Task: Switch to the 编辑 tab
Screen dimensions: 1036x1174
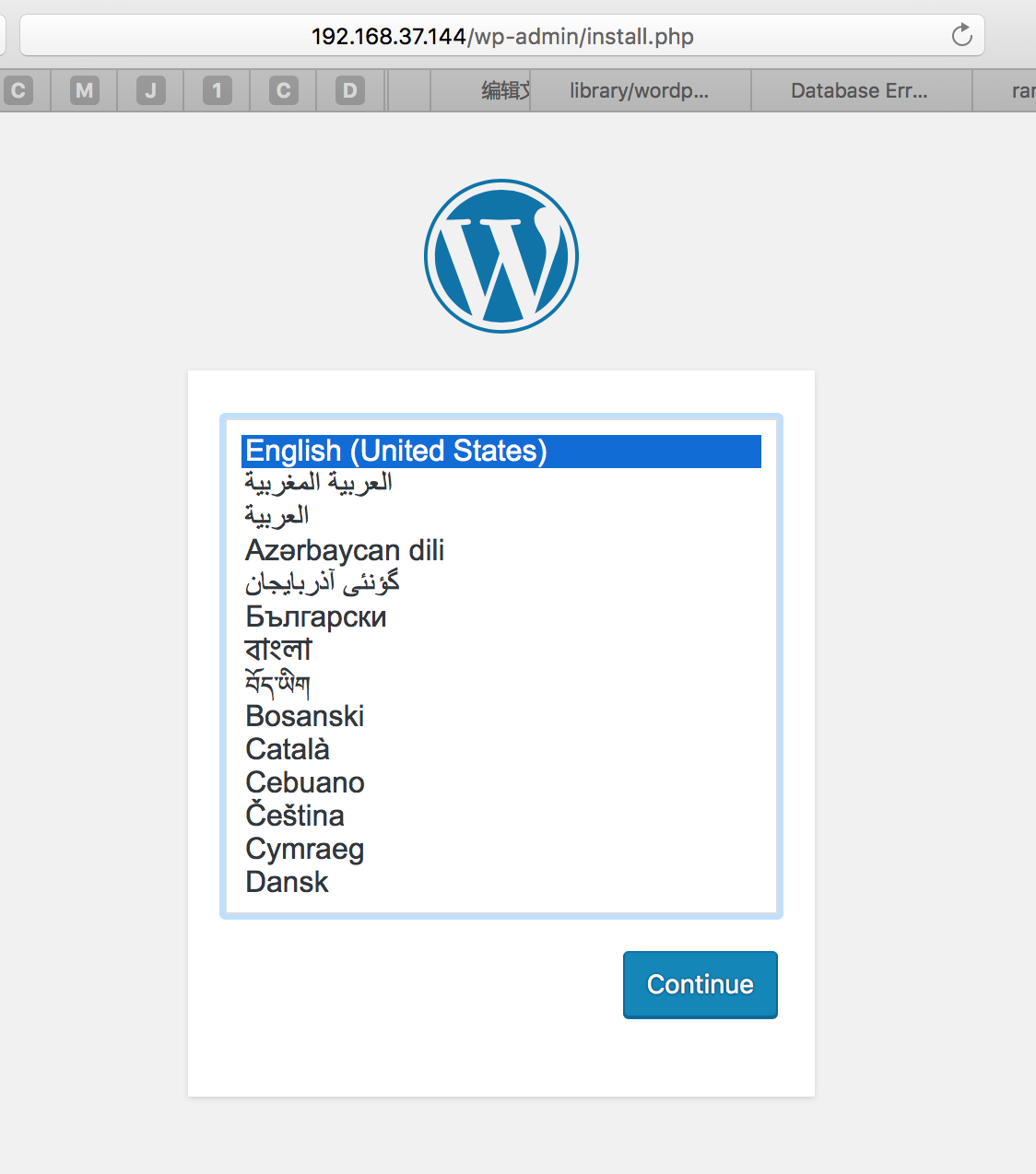Action: click(x=480, y=90)
